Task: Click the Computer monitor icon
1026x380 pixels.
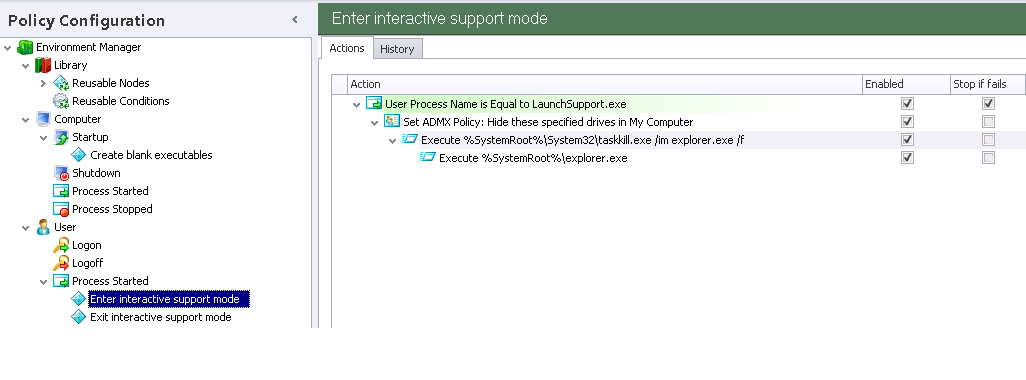Action: click(43, 119)
